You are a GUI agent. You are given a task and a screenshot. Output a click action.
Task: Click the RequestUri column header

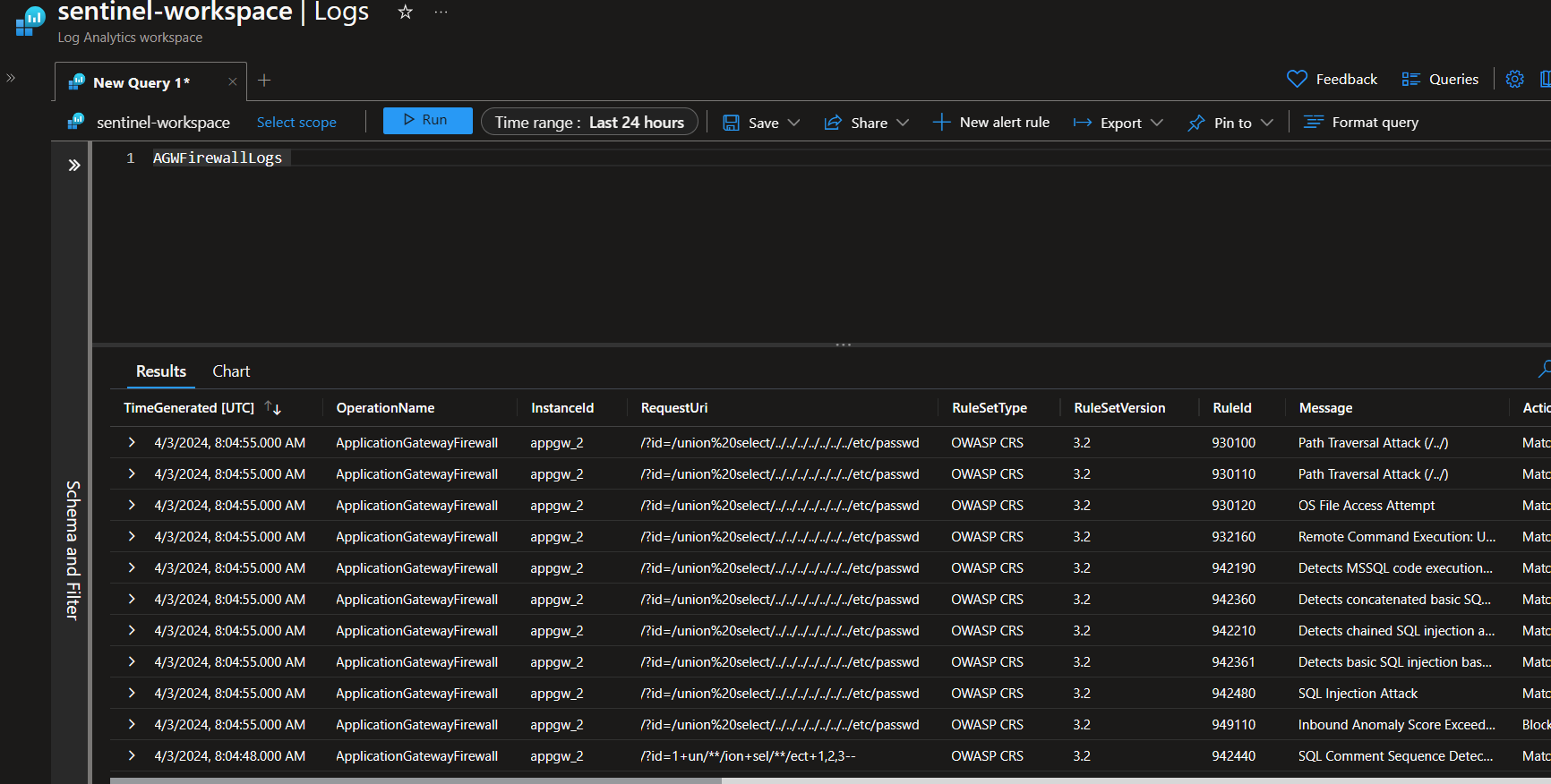click(x=674, y=407)
